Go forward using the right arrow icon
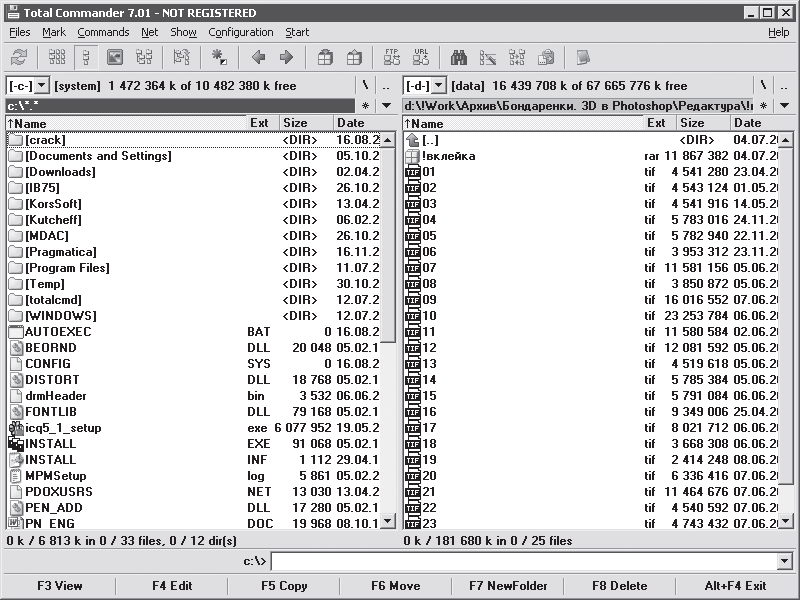The width and height of the screenshot is (800, 600). pos(286,58)
